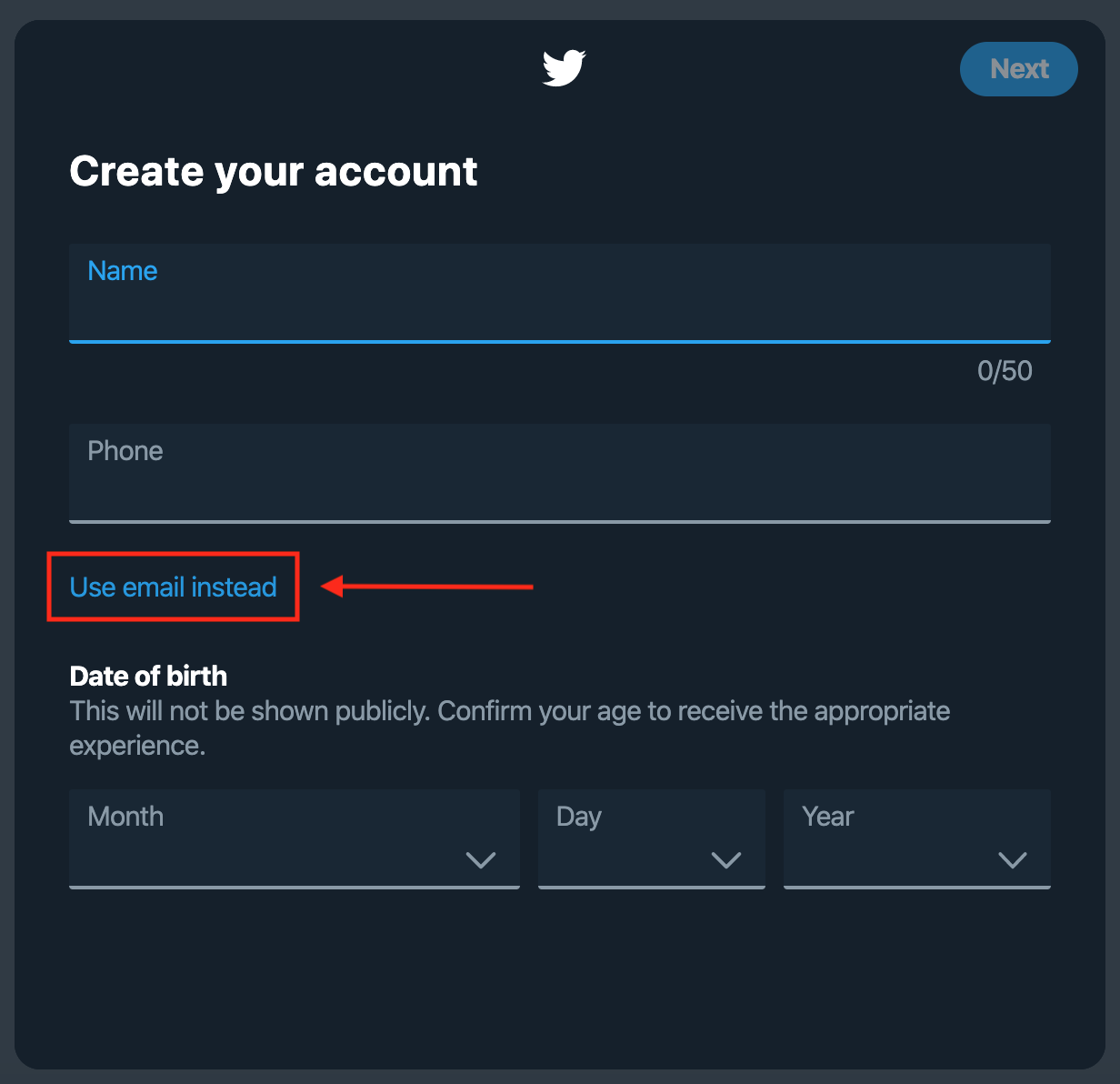Select Use email instead
This screenshot has width=1120, height=1084.
click(172, 587)
